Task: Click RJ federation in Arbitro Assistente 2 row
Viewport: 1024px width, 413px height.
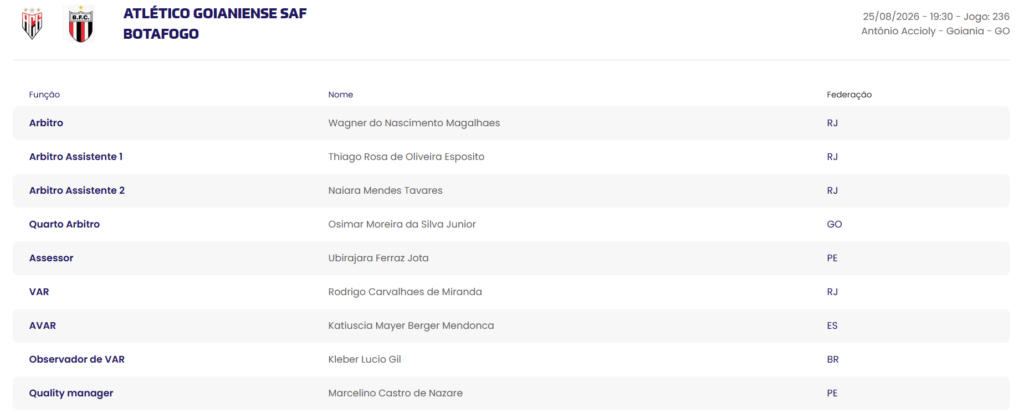Action: [832, 191]
